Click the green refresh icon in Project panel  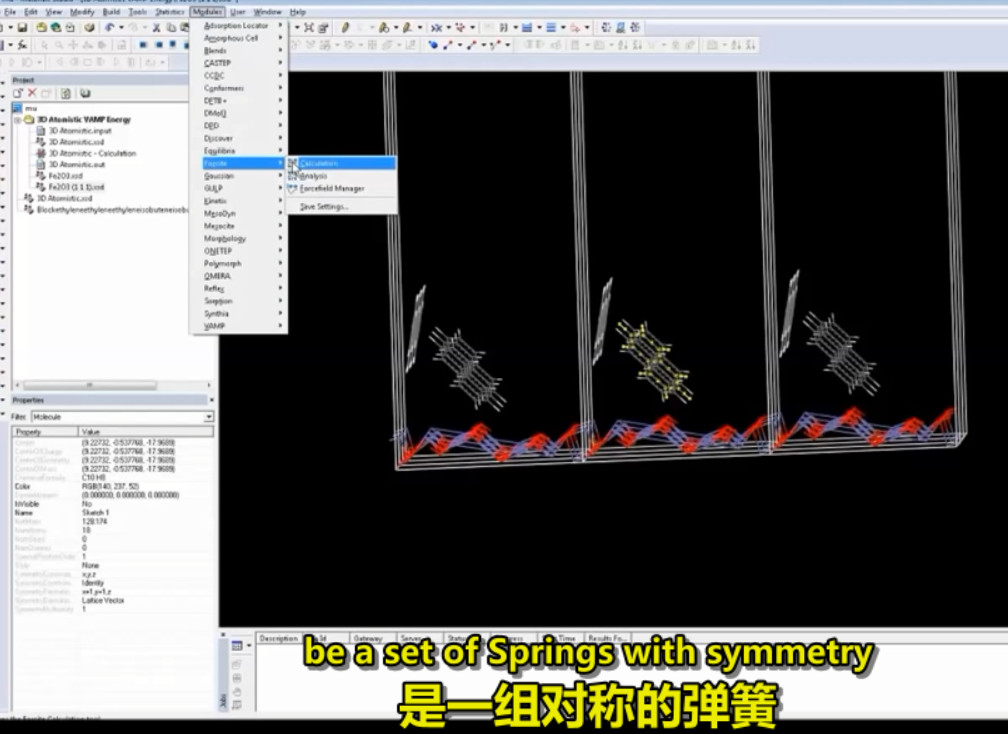[66, 93]
